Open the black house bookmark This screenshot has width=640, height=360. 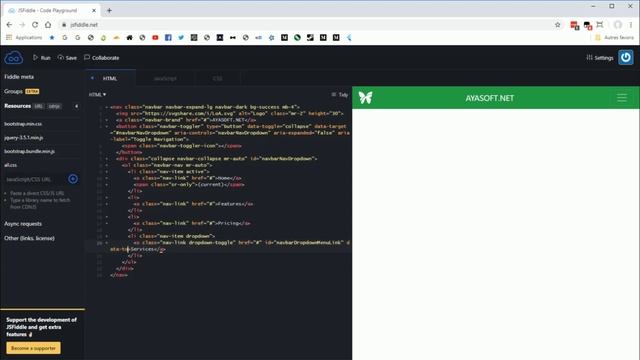click(x=129, y=38)
